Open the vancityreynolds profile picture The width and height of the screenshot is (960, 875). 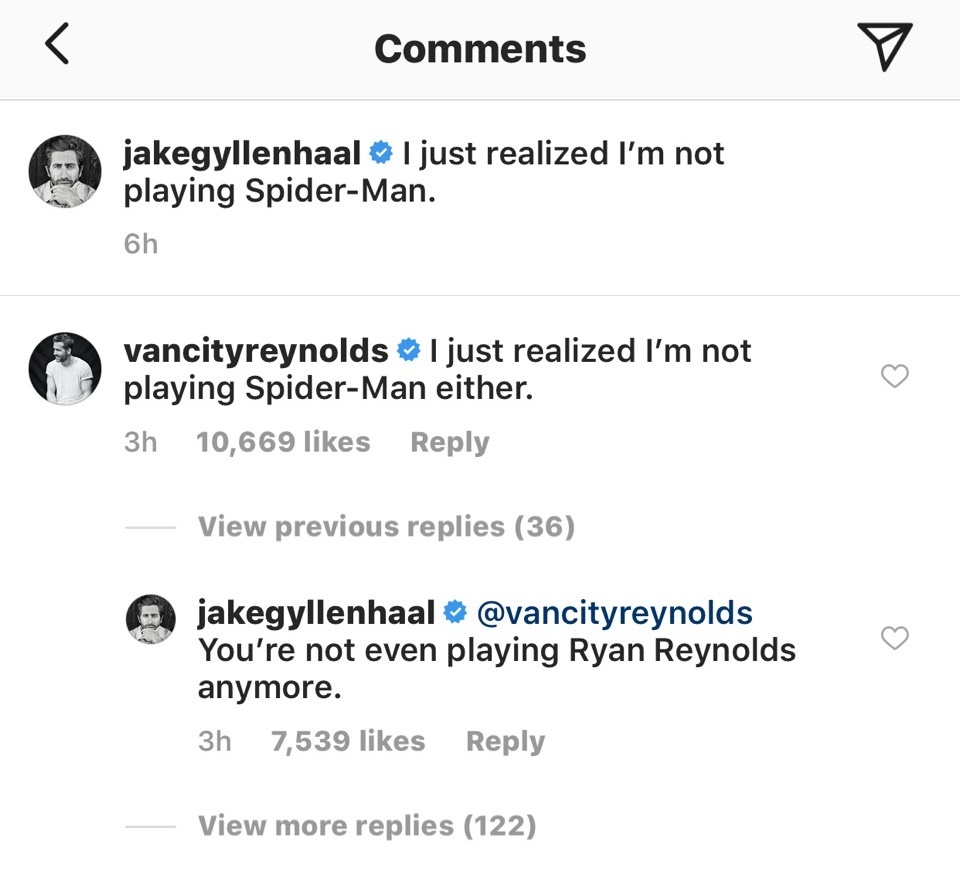point(63,369)
